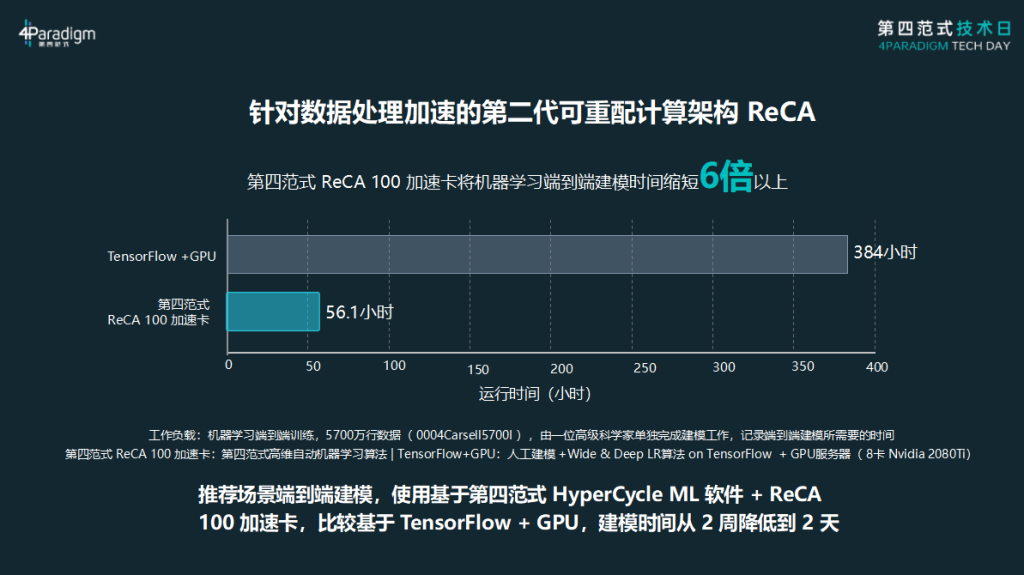Click the large '6倍' highlighted text
This screenshot has width=1024, height=575.
coord(726,176)
